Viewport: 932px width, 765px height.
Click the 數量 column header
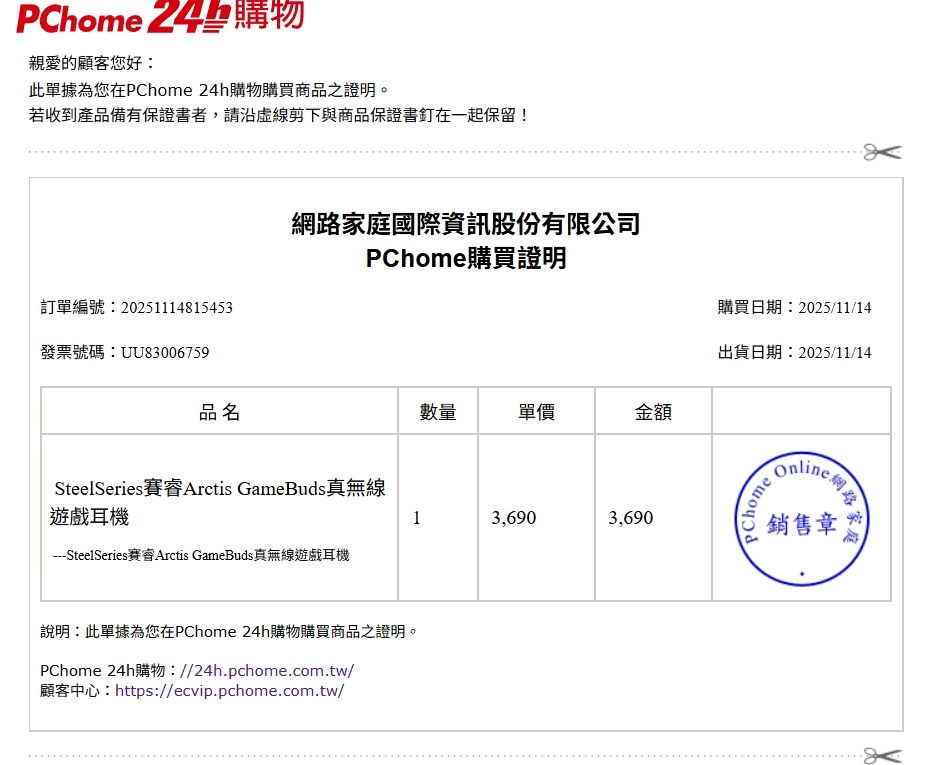[x=438, y=412]
